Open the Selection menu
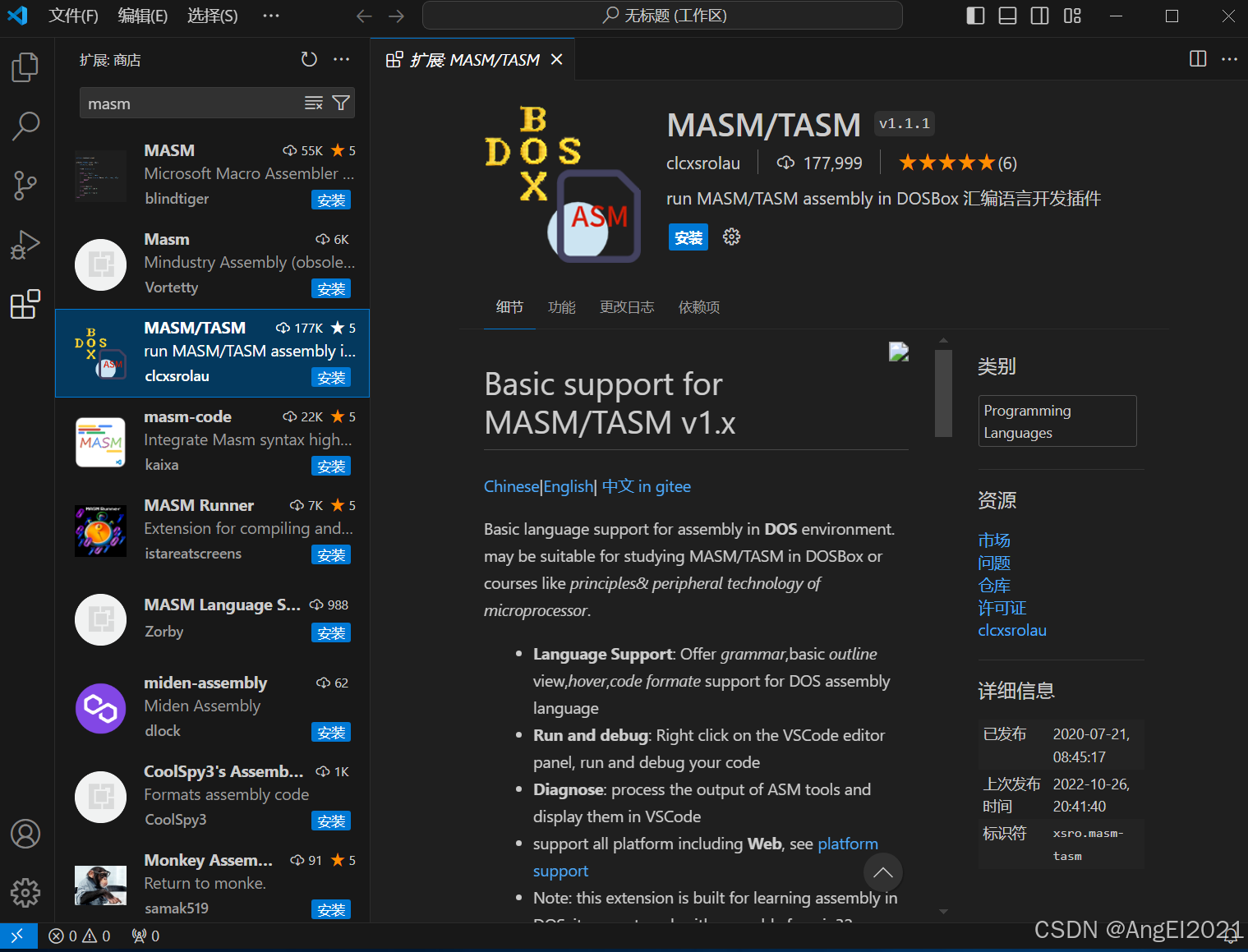1248x952 pixels. (x=213, y=16)
